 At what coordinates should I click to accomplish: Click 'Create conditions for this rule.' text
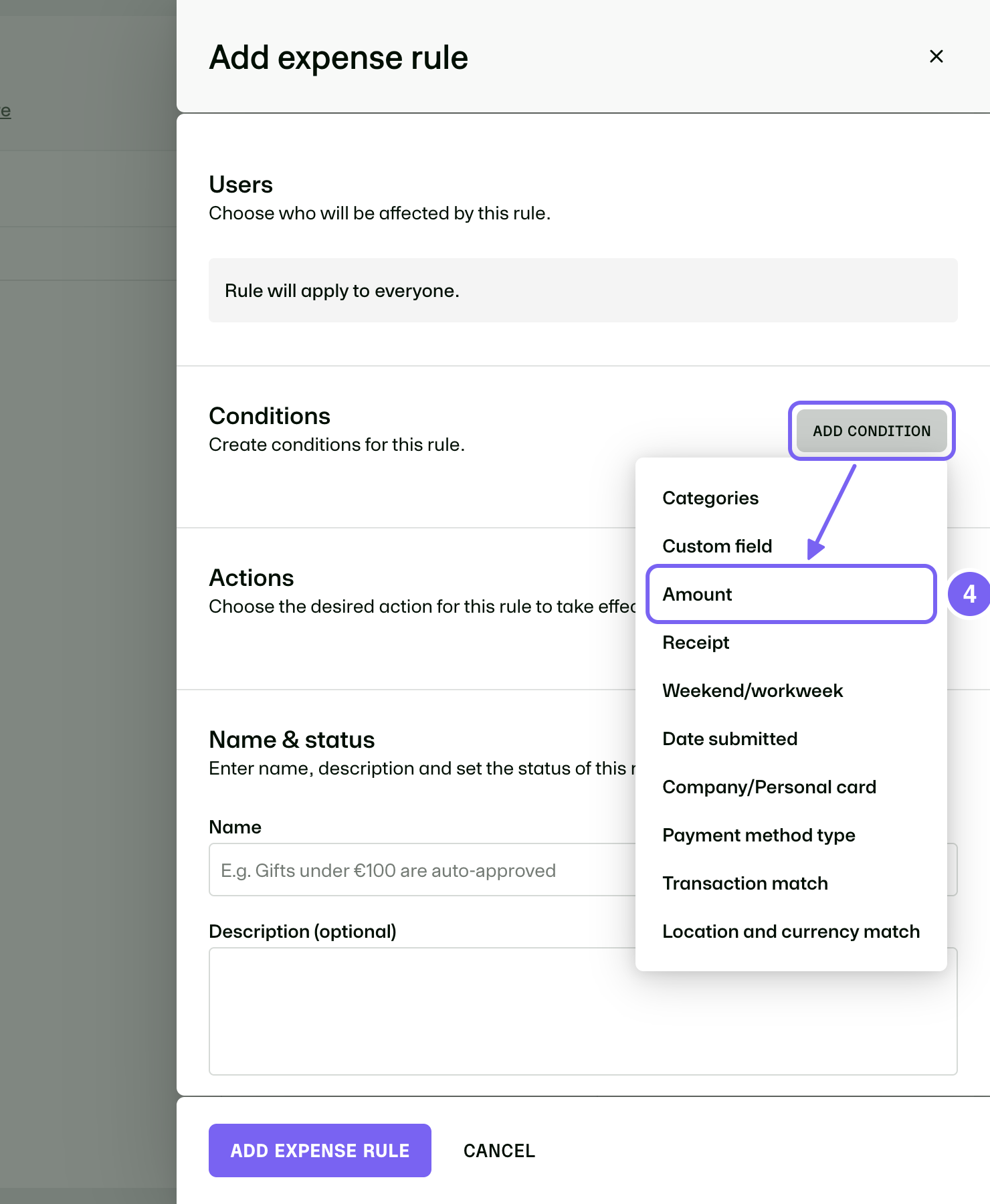tap(336, 444)
